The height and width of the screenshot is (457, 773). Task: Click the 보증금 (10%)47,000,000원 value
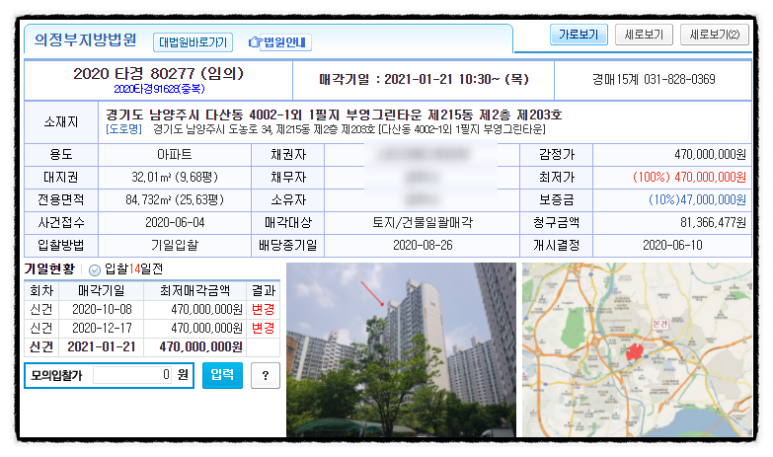697,200
